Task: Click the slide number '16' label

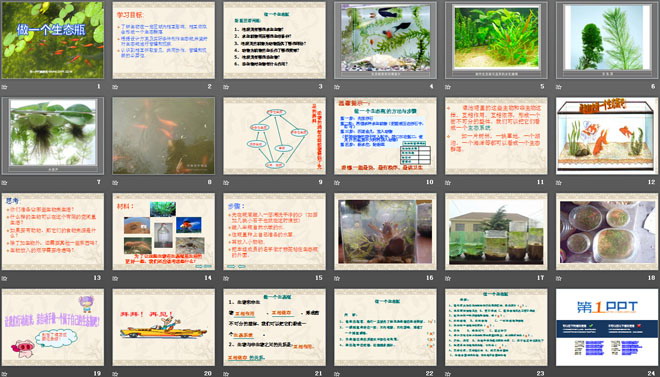Action: [430, 277]
